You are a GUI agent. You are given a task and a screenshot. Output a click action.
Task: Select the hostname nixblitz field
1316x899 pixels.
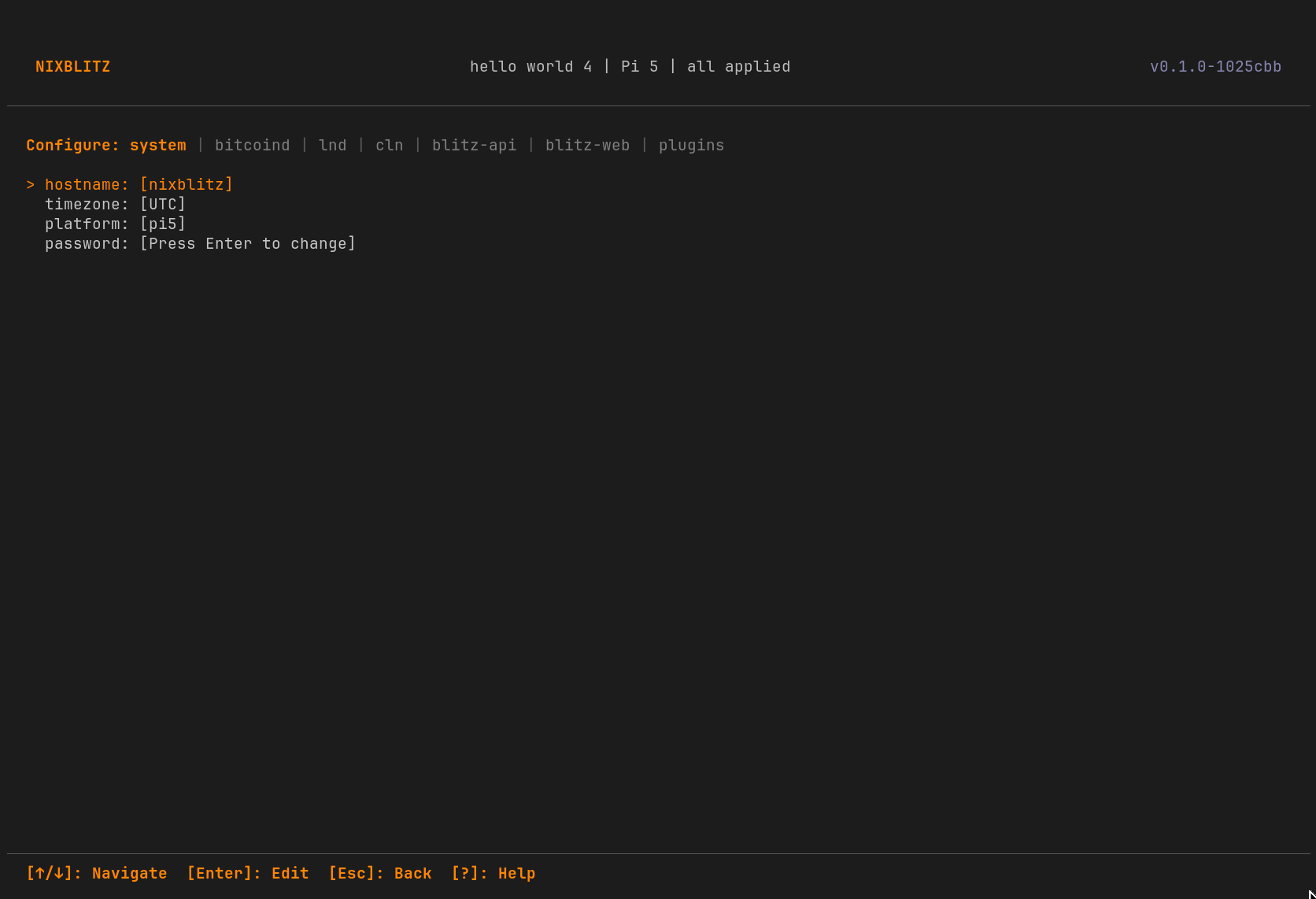click(139, 185)
